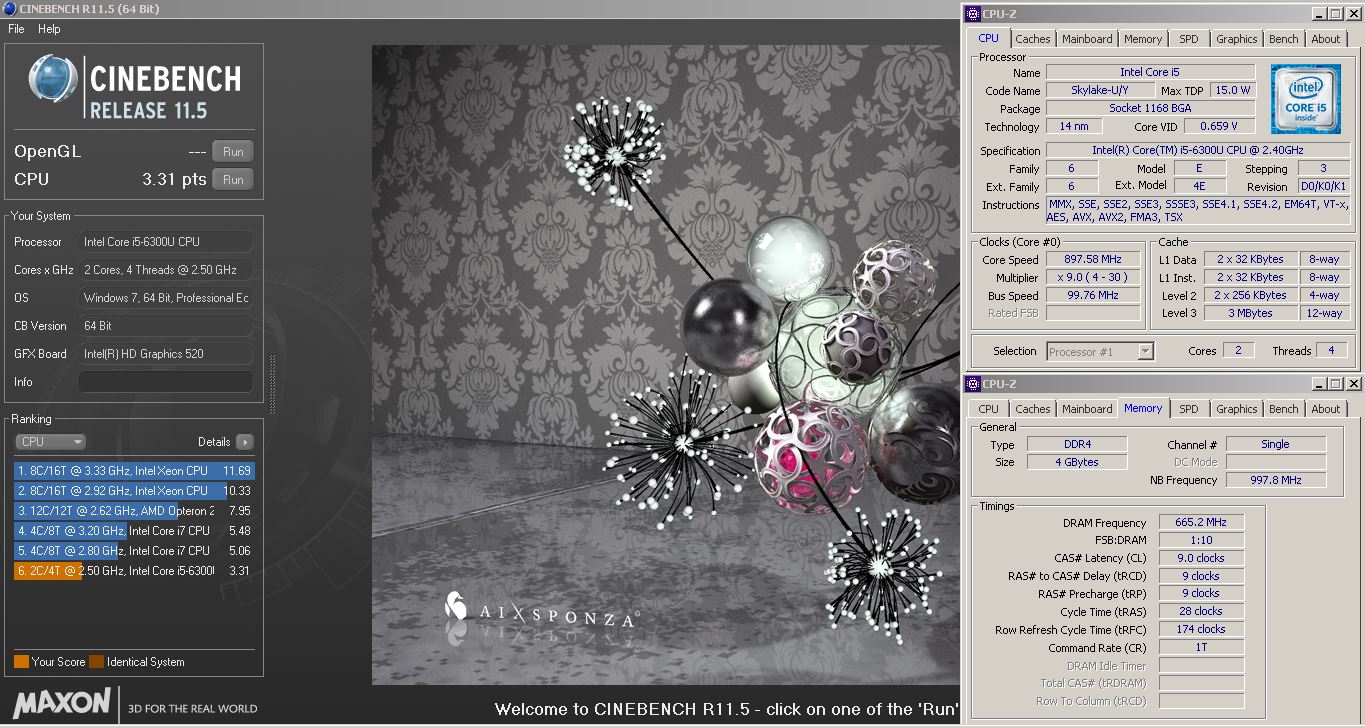Select ranking row 2C/4T Core i5-6300U

point(134,571)
